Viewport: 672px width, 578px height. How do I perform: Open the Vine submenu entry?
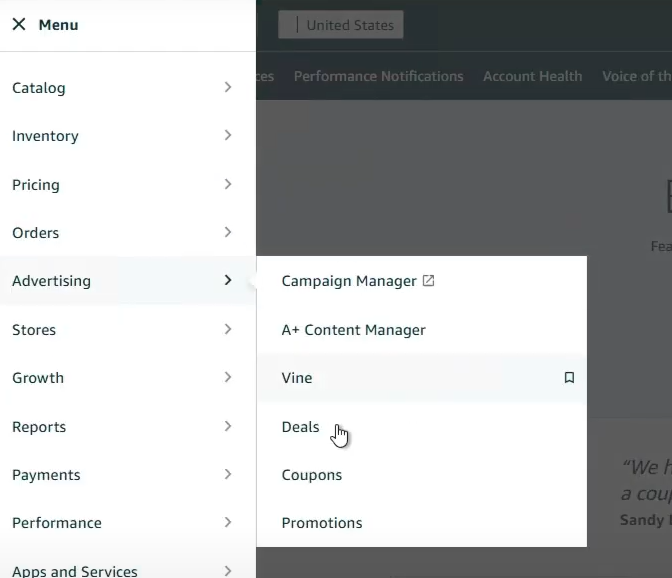pyautogui.click(x=422, y=378)
